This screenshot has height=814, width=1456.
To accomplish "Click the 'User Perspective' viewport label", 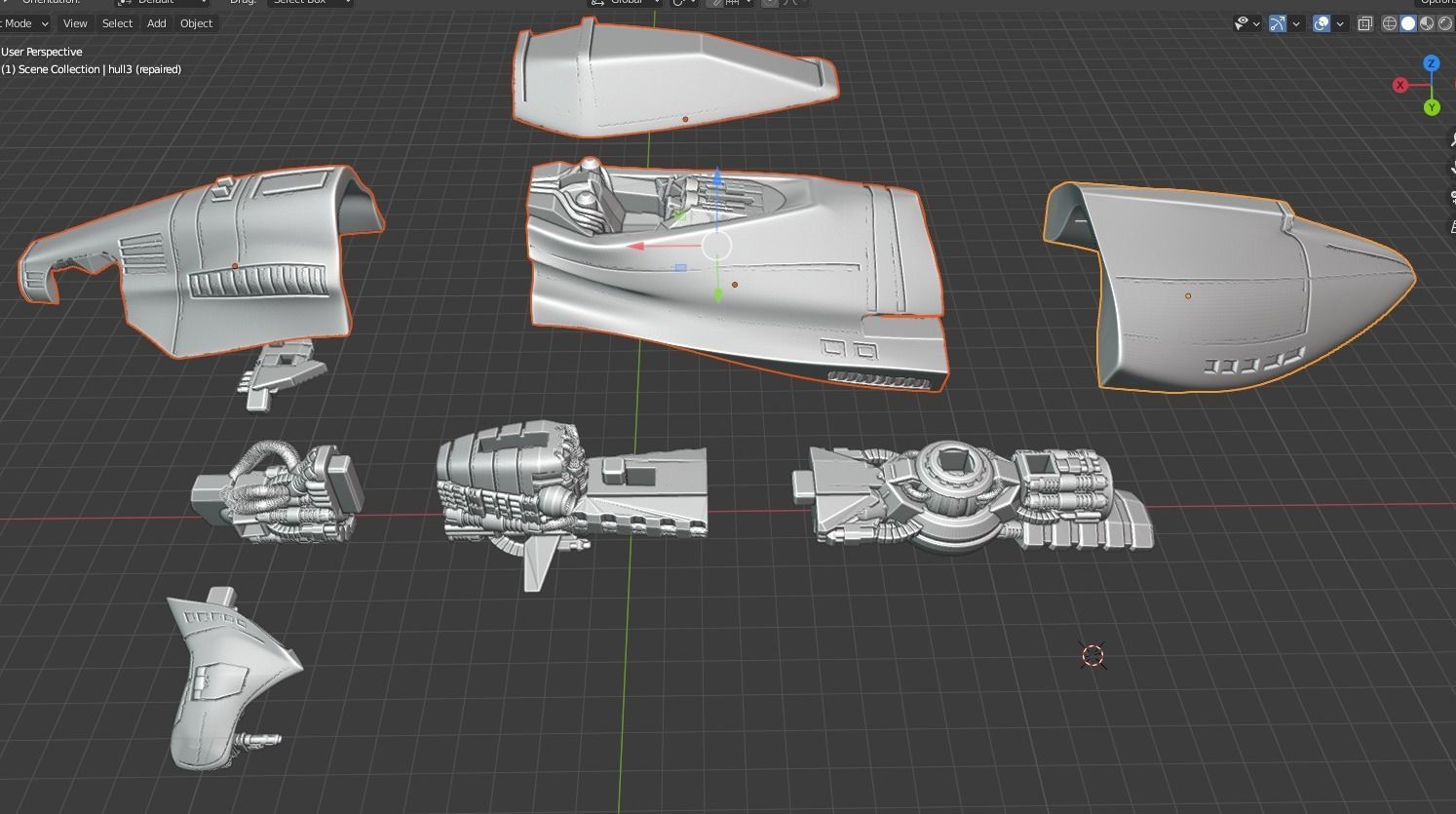I will pos(42,52).
